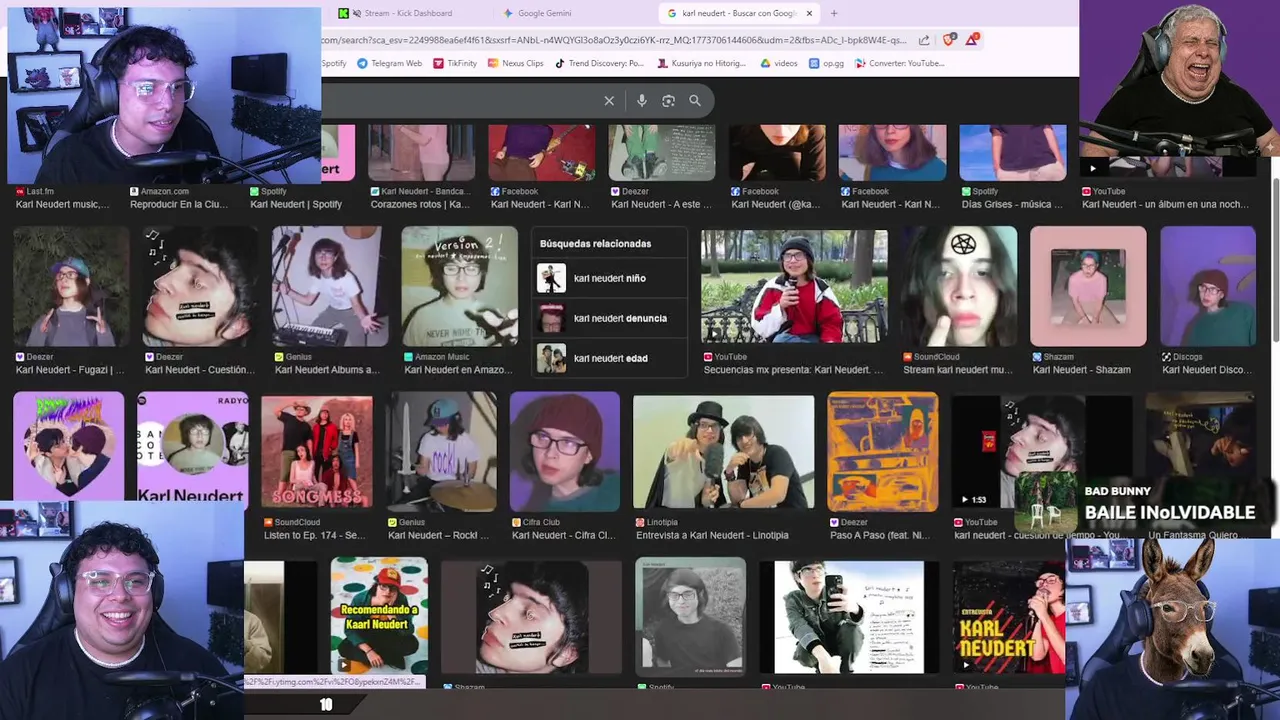Screen dimensions: 1280x720
Task: Open the SONGMESS podcast cover image
Action: point(317,452)
